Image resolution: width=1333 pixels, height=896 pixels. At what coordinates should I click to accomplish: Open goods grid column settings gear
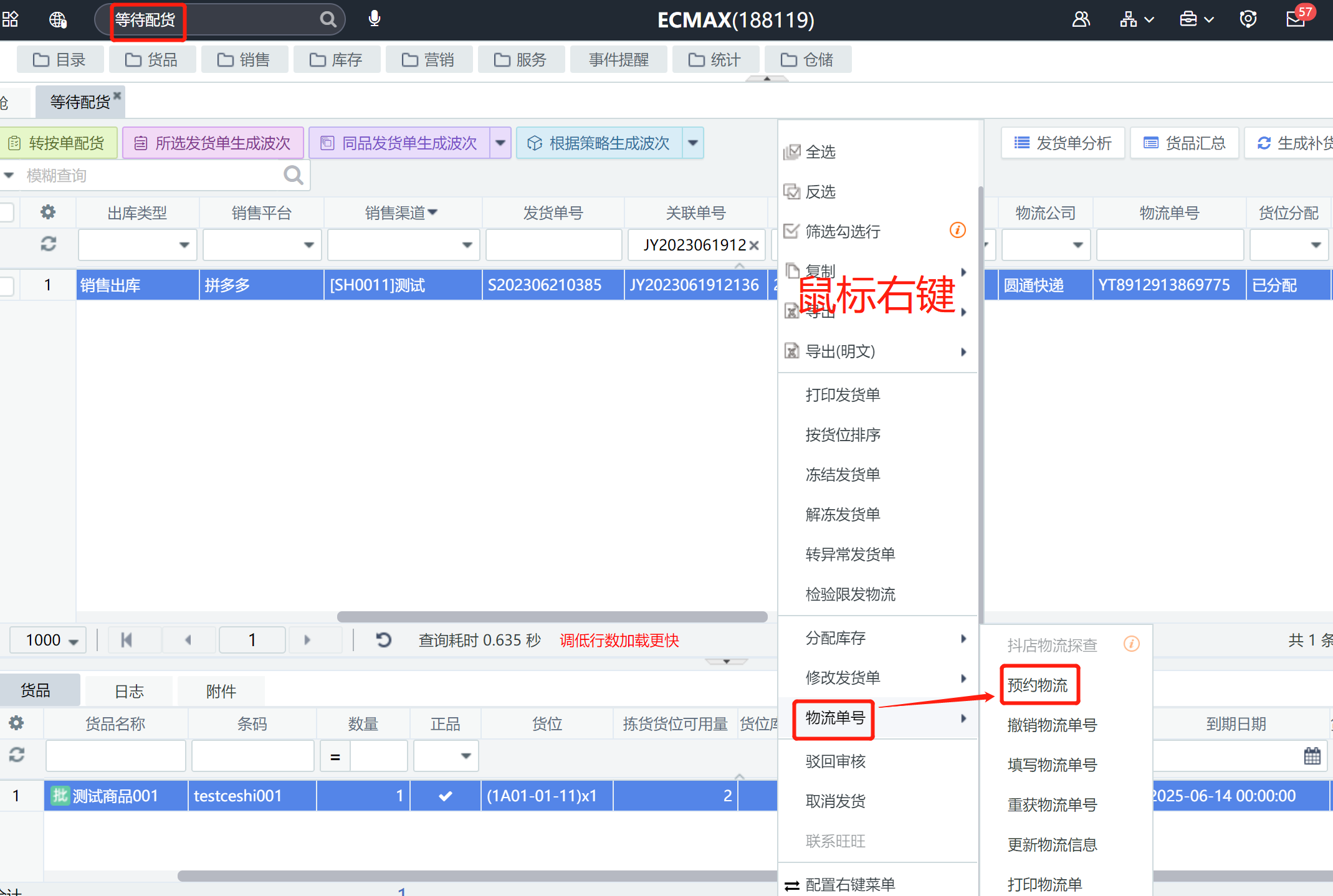coord(17,723)
